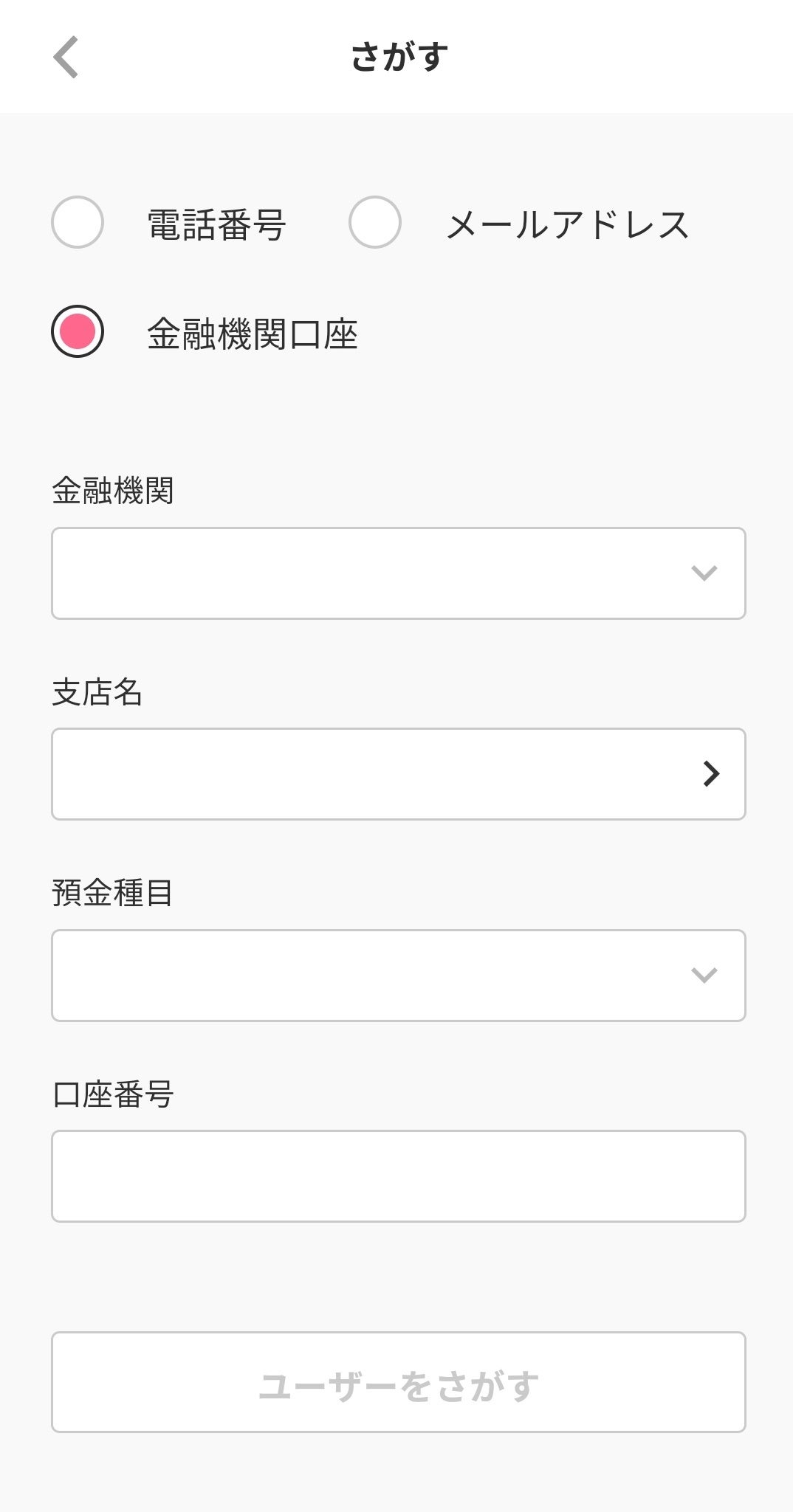Click the 電話番号 option label text
The height and width of the screenshot is (1512, 793).
click(x=216, y=225)
